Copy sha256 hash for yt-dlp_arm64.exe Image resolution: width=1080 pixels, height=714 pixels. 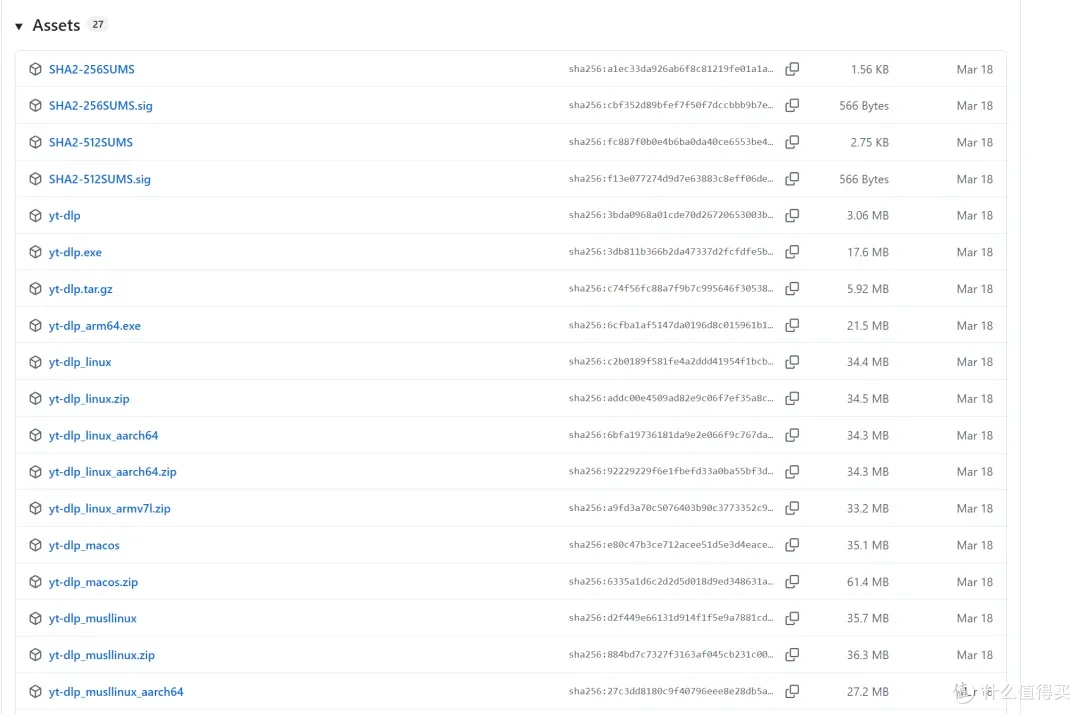[x=792, y=325]
